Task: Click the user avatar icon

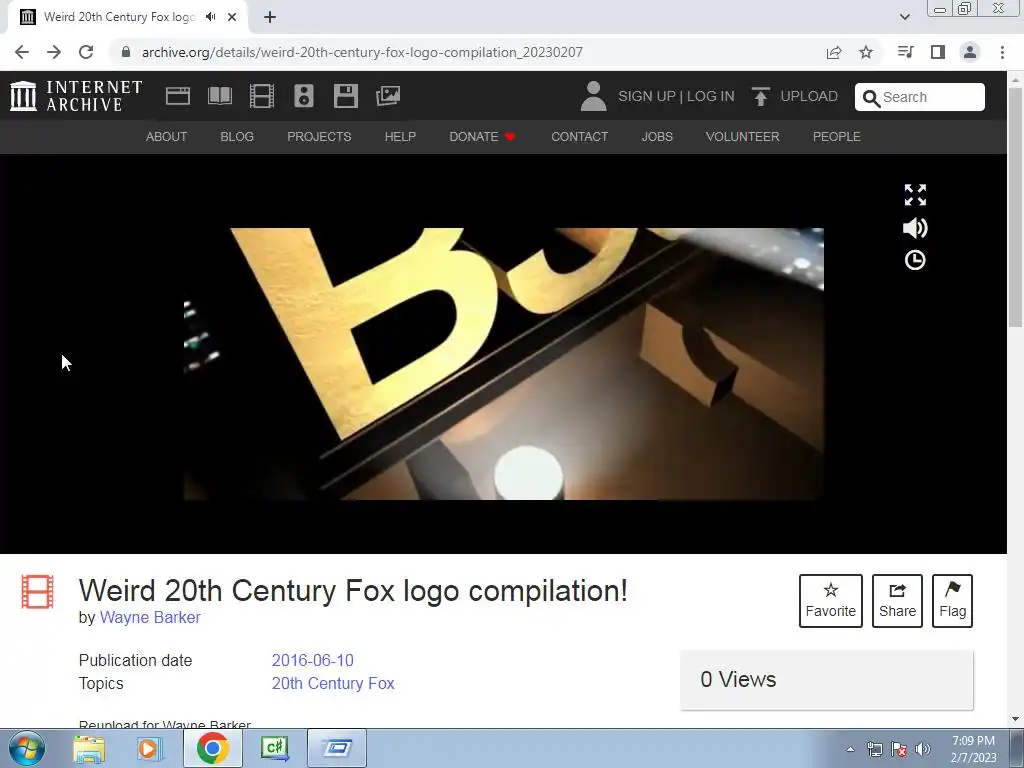Action: coord(593,96)
